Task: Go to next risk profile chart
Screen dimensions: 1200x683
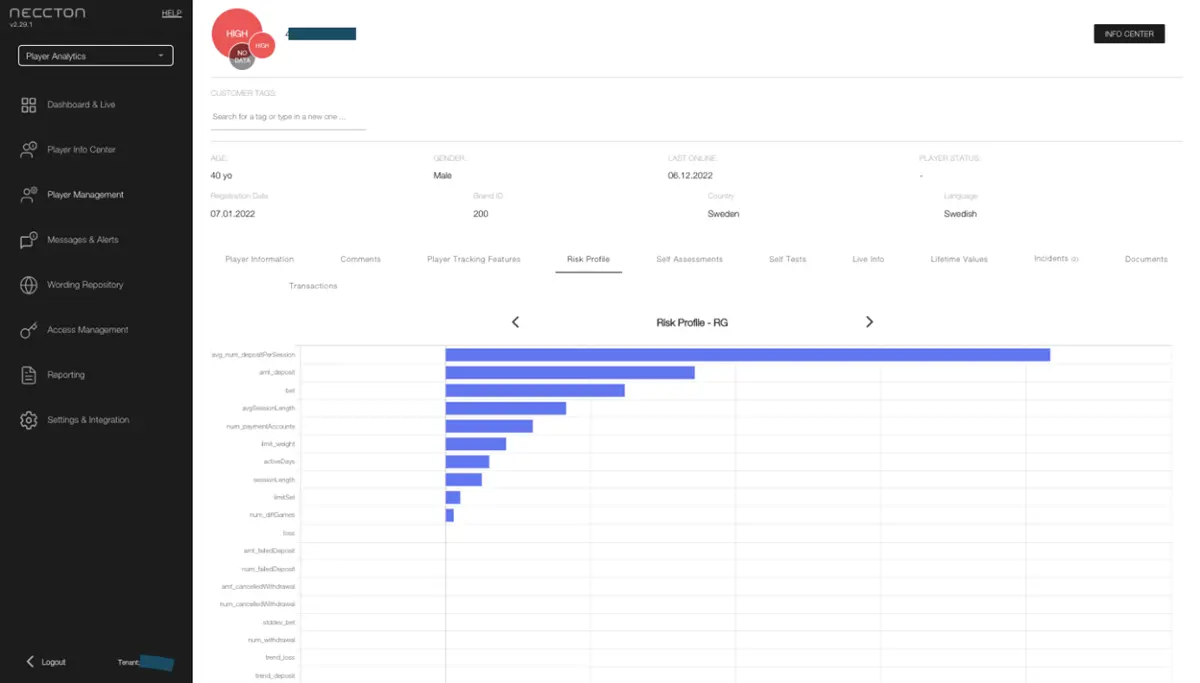Action: click(x=869, y=322)
